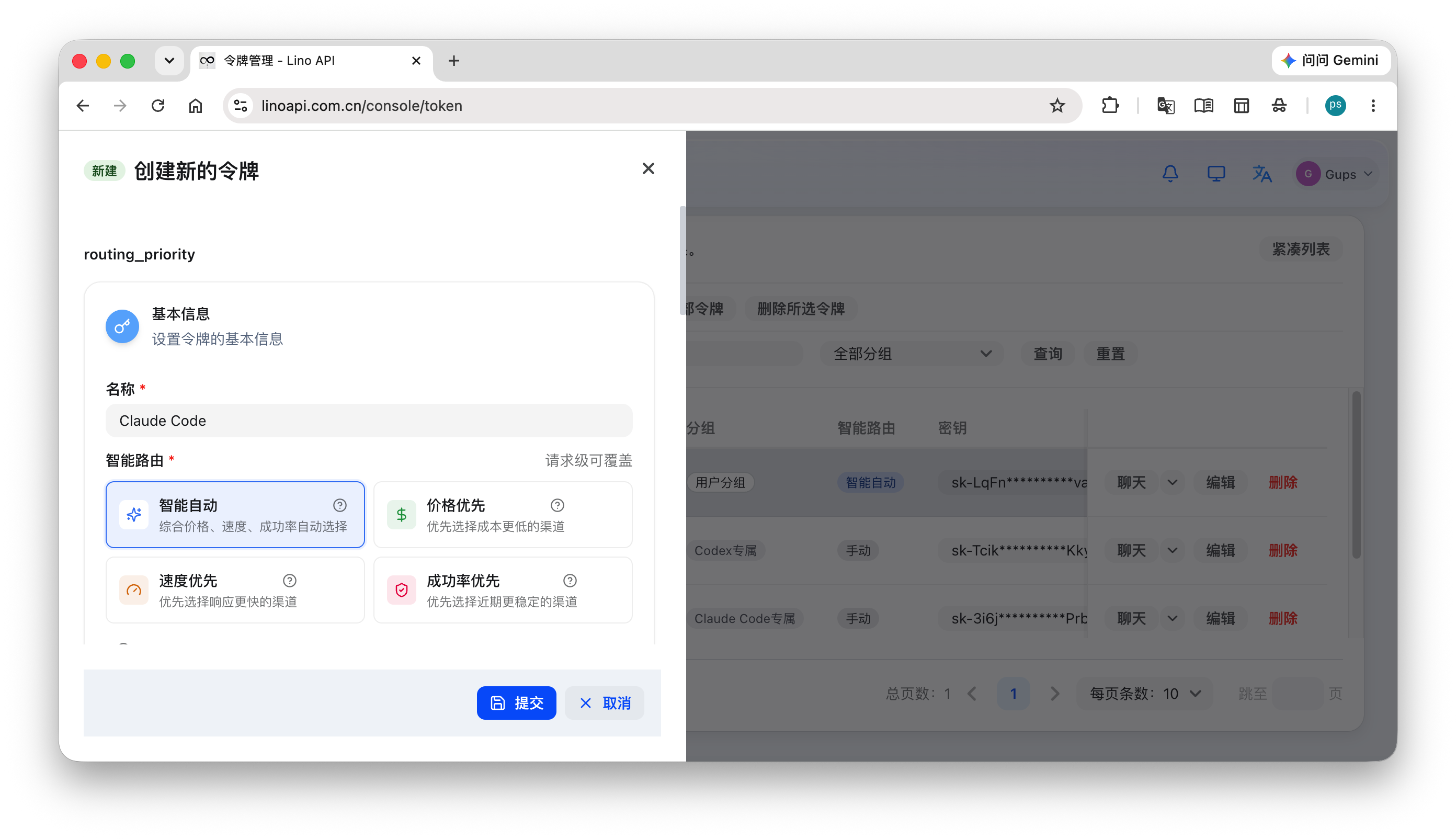Image resolution: width=1456 pixels, height=839 pixels.
Task: Open the Chrome three-dot menu
Action: (x=1373, y=106)
